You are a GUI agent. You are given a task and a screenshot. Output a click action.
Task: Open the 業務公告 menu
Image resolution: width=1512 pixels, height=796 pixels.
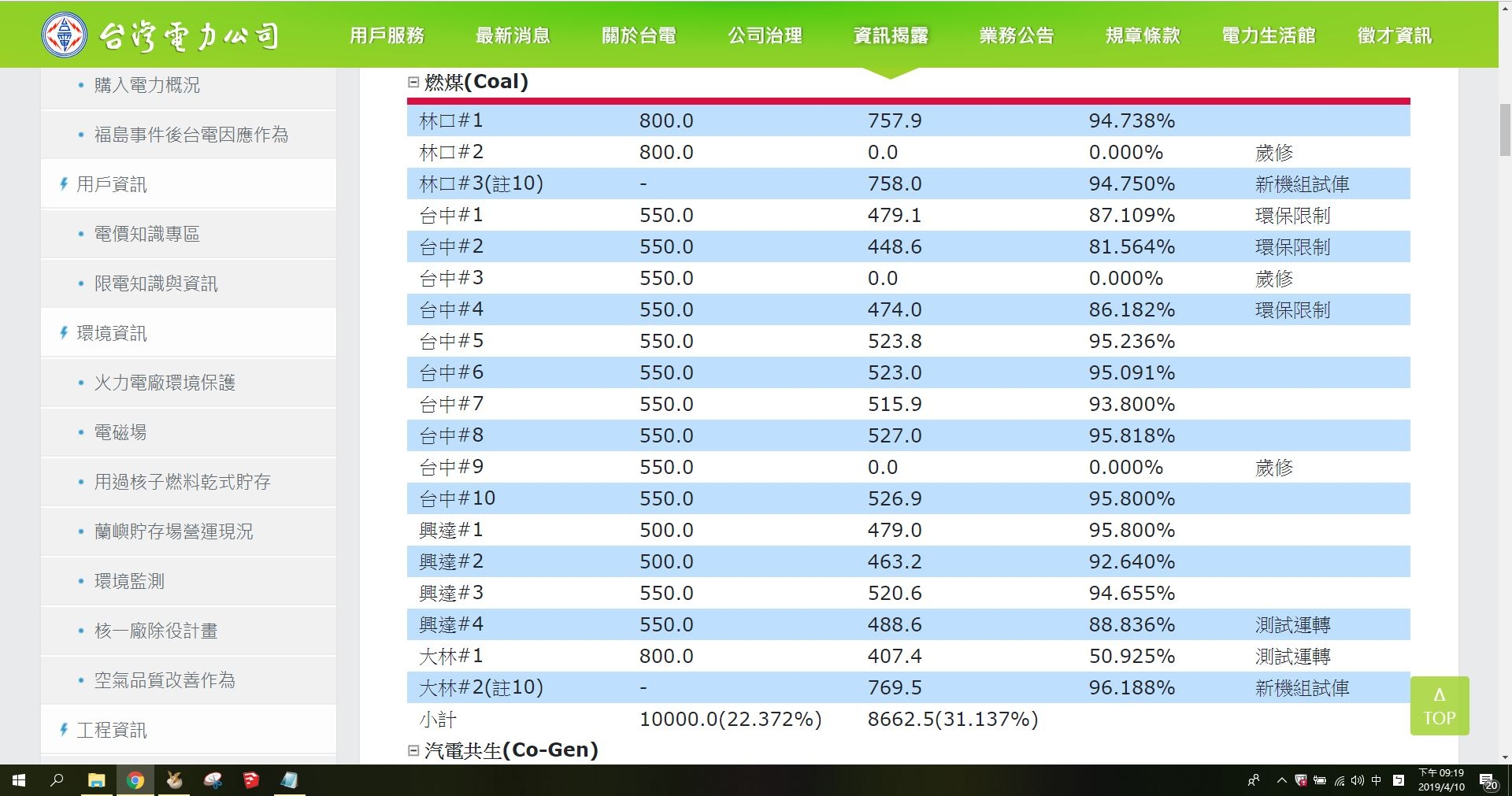coord(1017,35)
